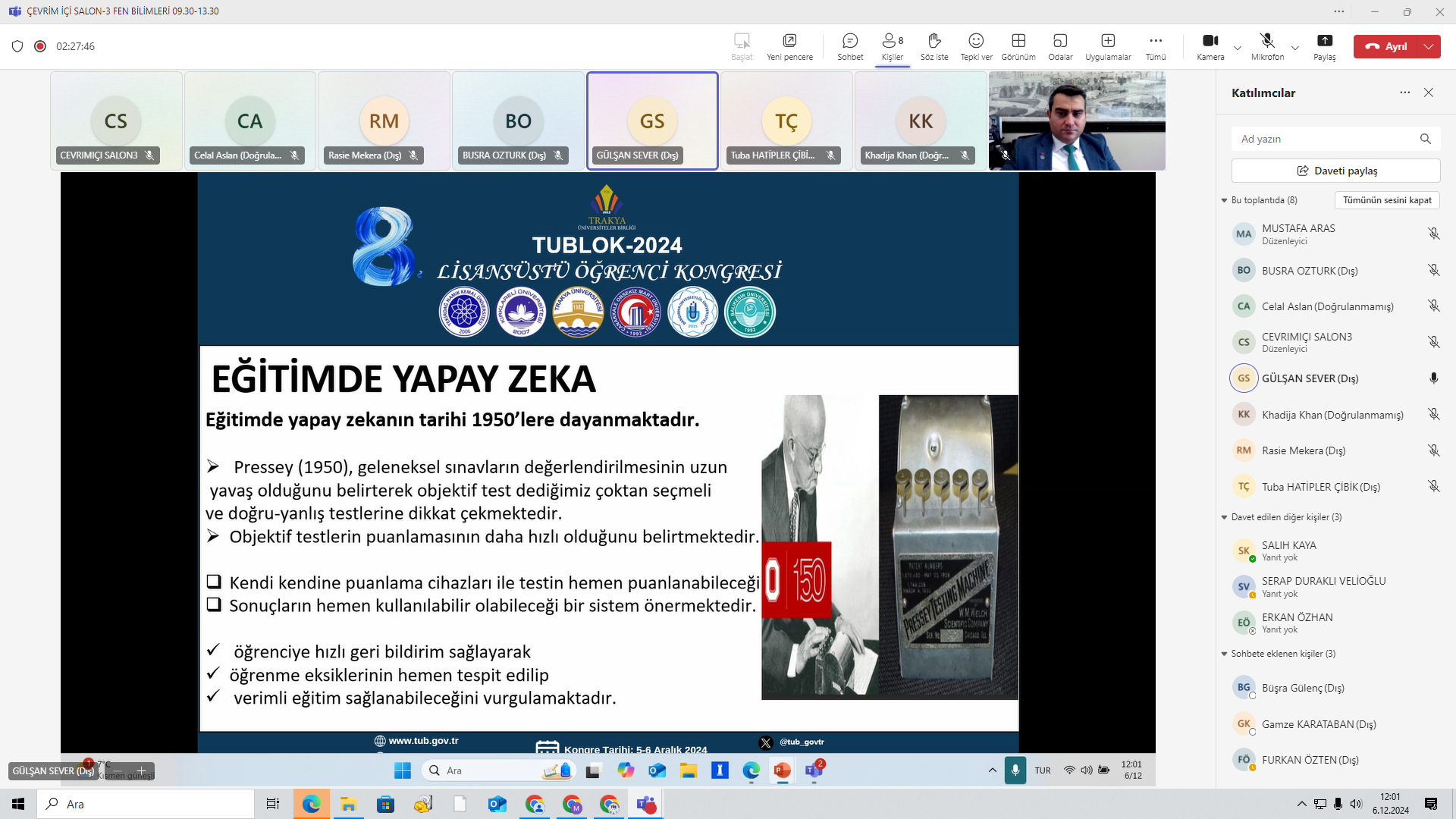Click the recording indicator icon
The image size is (1456, 819).
coord(40,46)
